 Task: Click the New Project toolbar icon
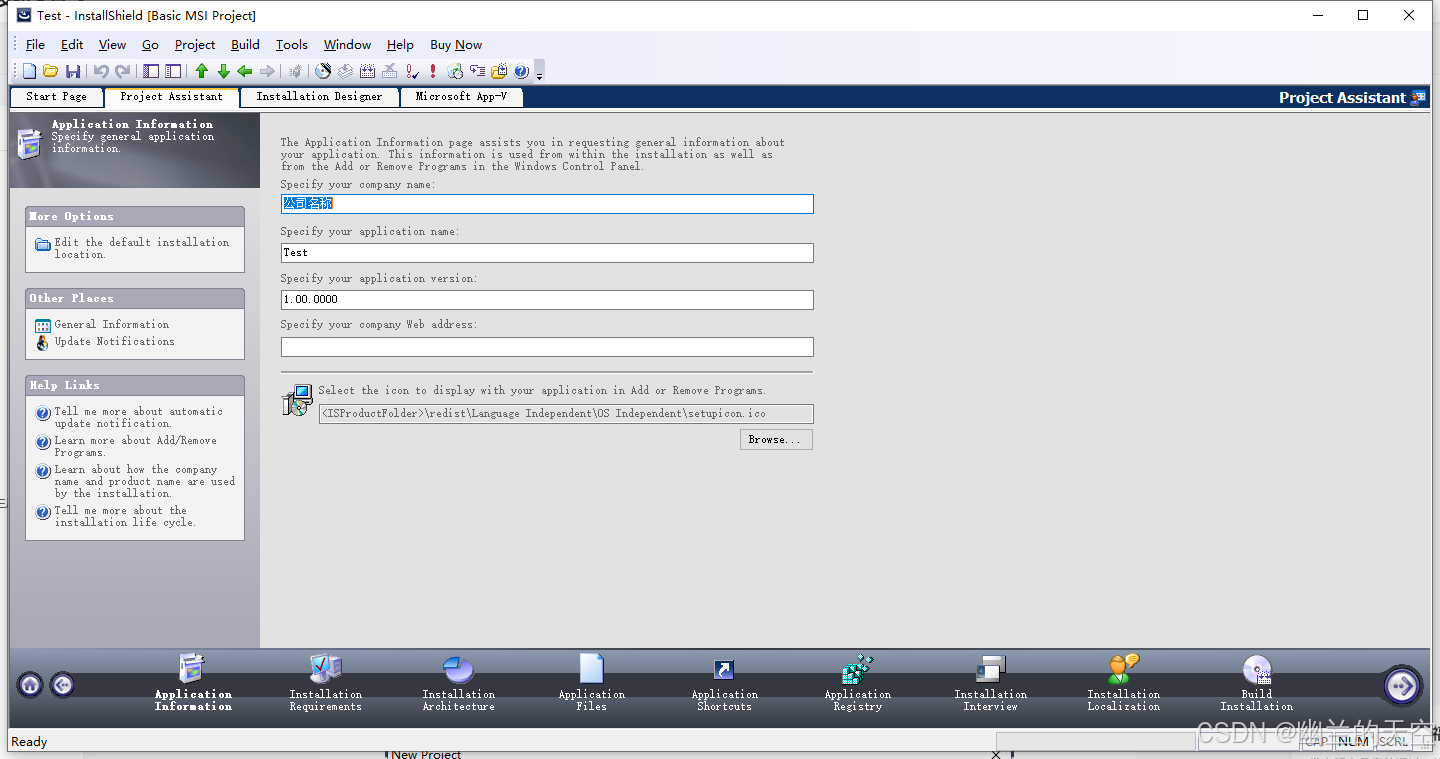point(29,71)
